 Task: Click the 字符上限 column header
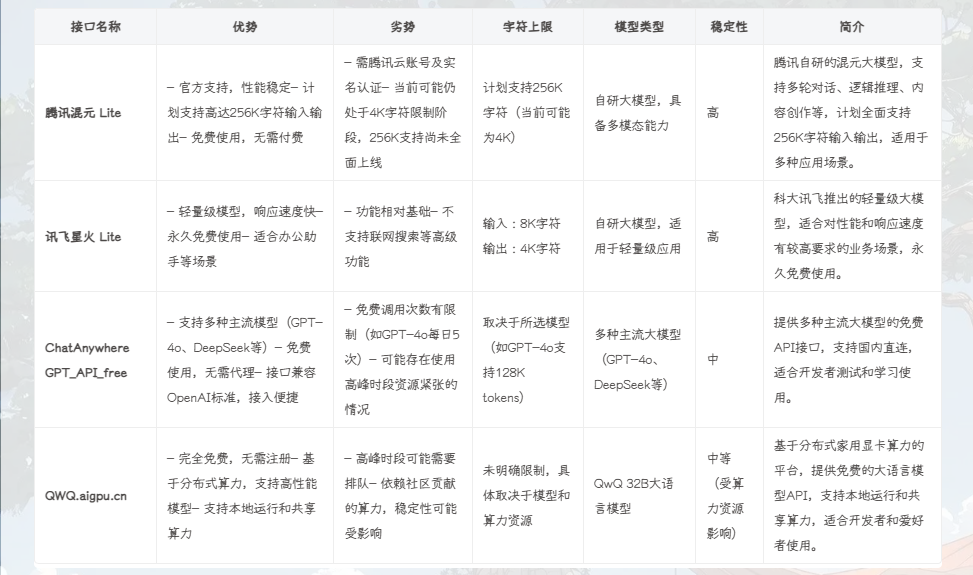click(526, 27)
